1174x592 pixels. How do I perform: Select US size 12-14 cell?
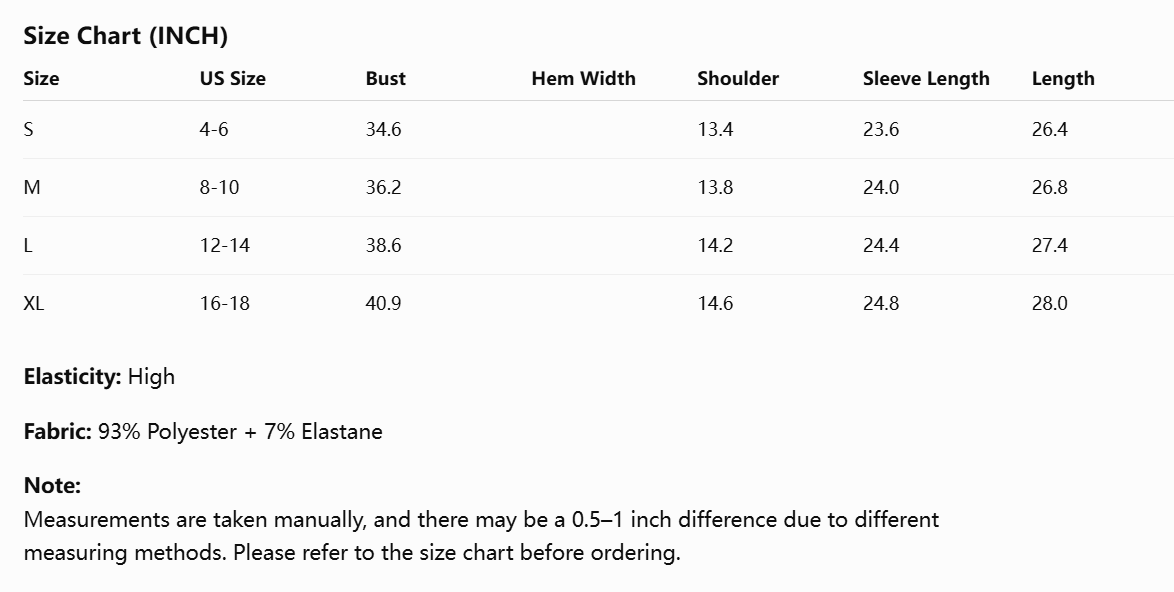coord(225,245)
